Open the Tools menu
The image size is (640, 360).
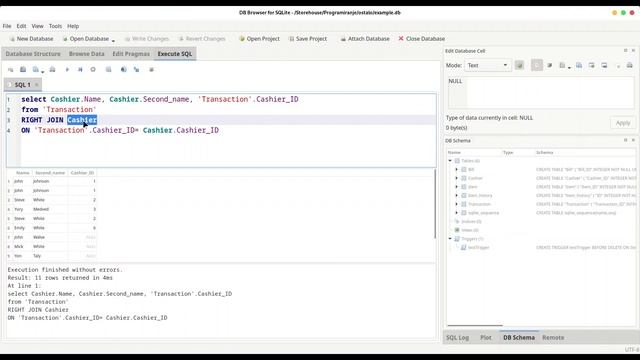pos(55,26)
